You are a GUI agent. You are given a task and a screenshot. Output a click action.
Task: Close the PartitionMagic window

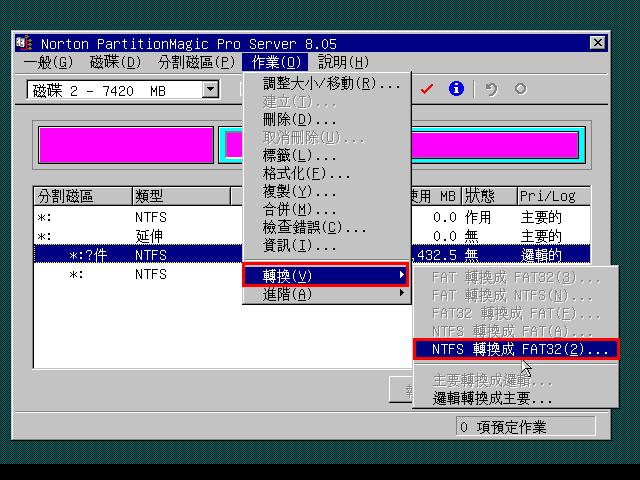(x=598, y=42)
